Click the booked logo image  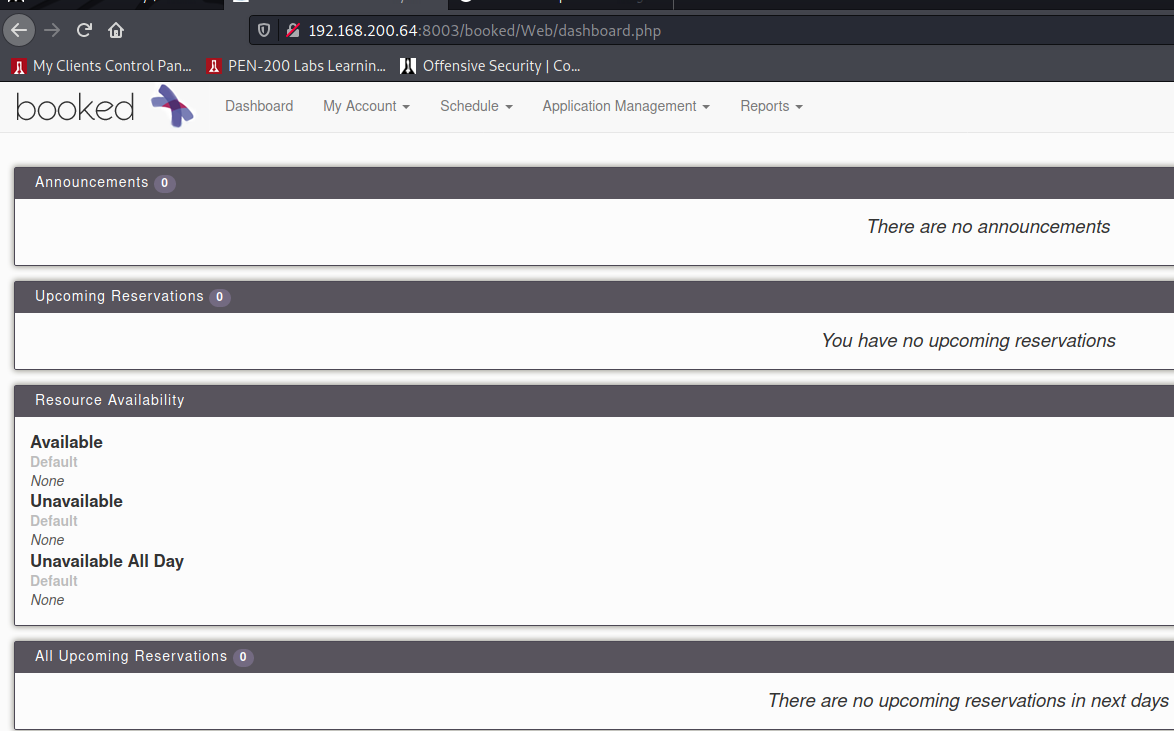point(104,106)
